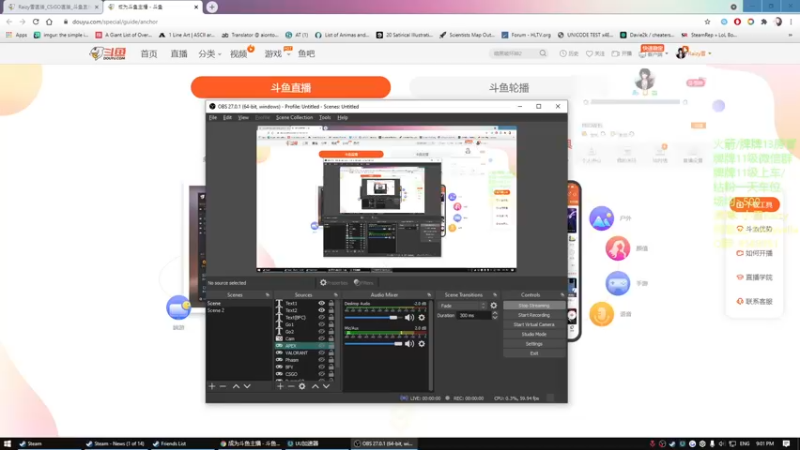Pop out the Scenes dock
The image size is (800, 450).
click(x=267, y=295)
